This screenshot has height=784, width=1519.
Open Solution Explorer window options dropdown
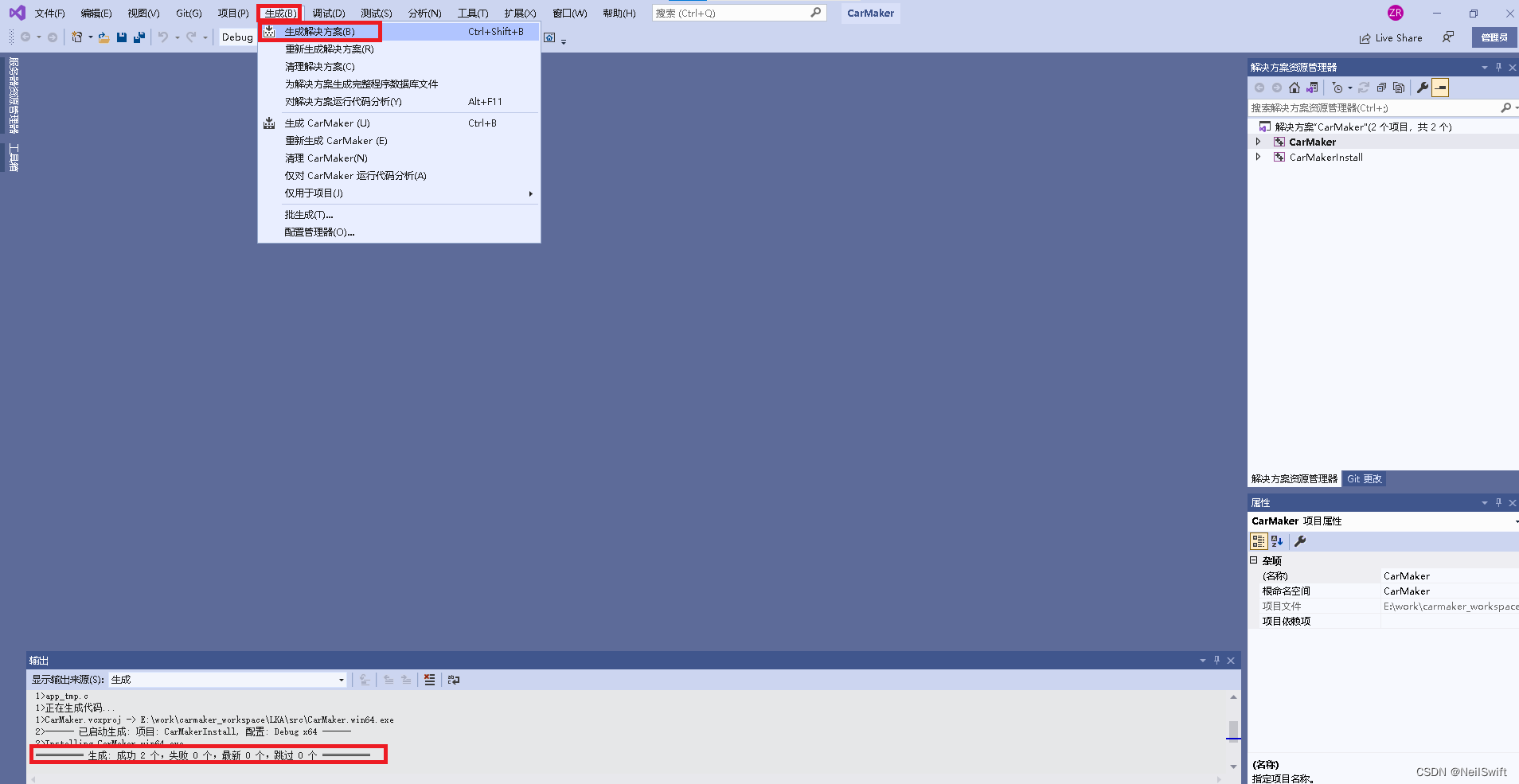[1485, 68]
